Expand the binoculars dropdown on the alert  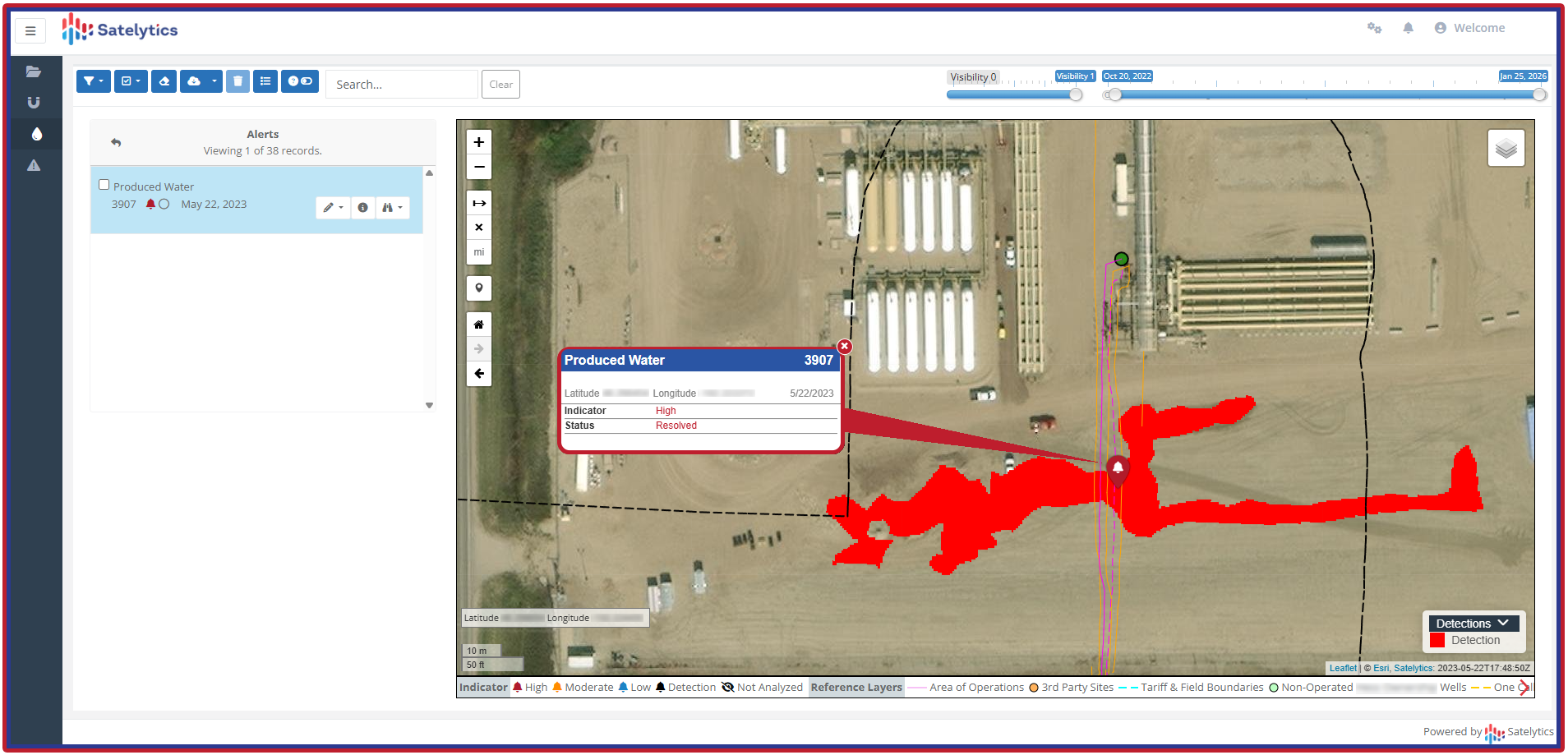[x=392, y=208]
